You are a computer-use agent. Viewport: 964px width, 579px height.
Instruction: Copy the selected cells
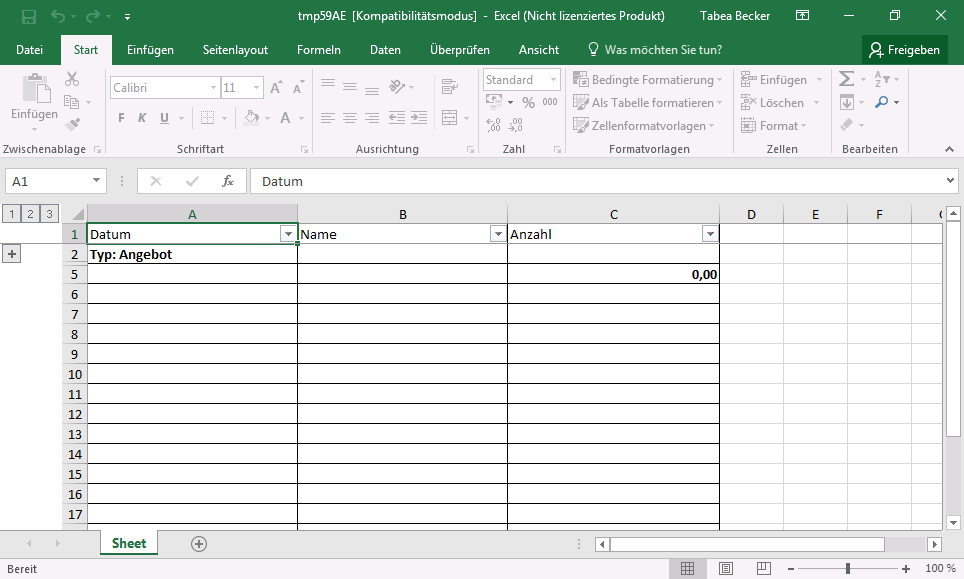(x=71, y=102)
